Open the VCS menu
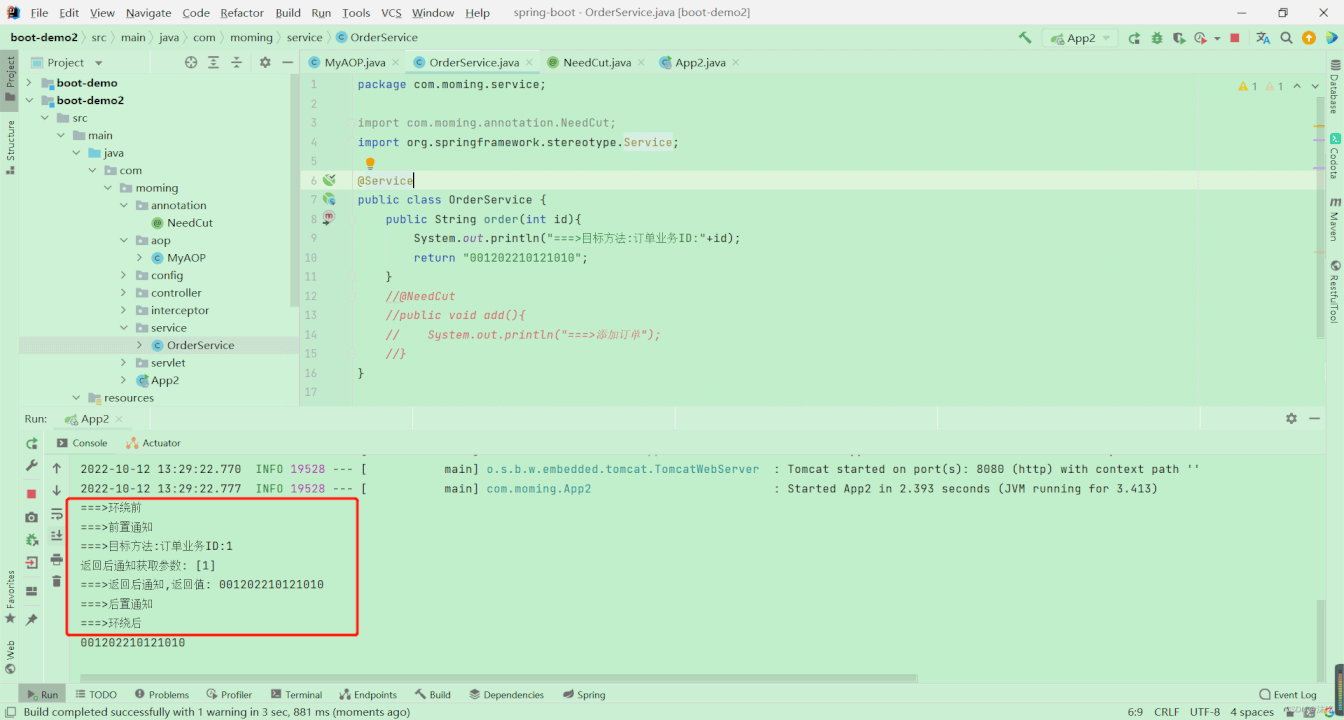The height and width of the screenshot is (720, 1344). point(391,13)
